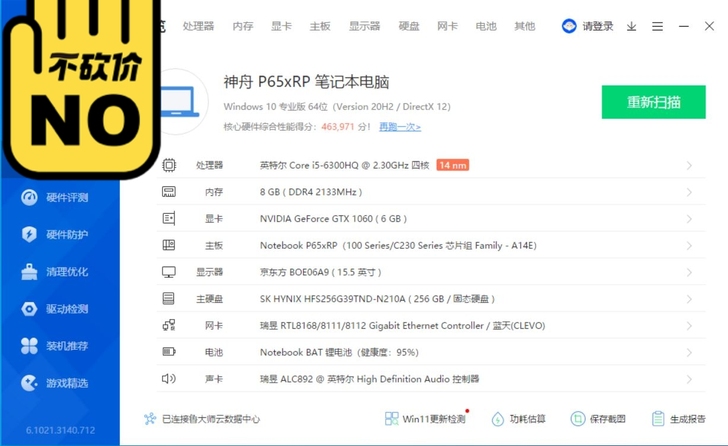Select the 清理优化 broom icon
This screenshot has height=446, width=728.
coord(29,271)
